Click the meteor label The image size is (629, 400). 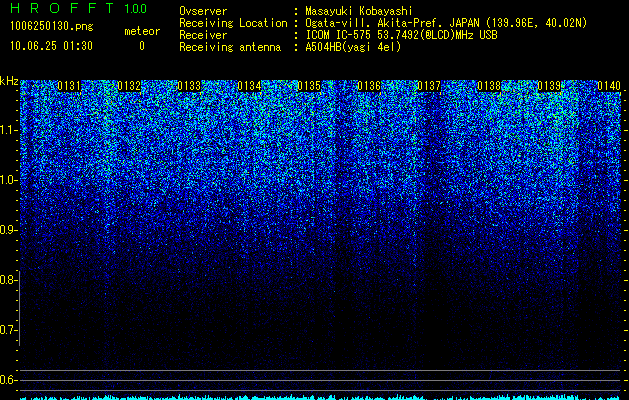pos(142,31)
